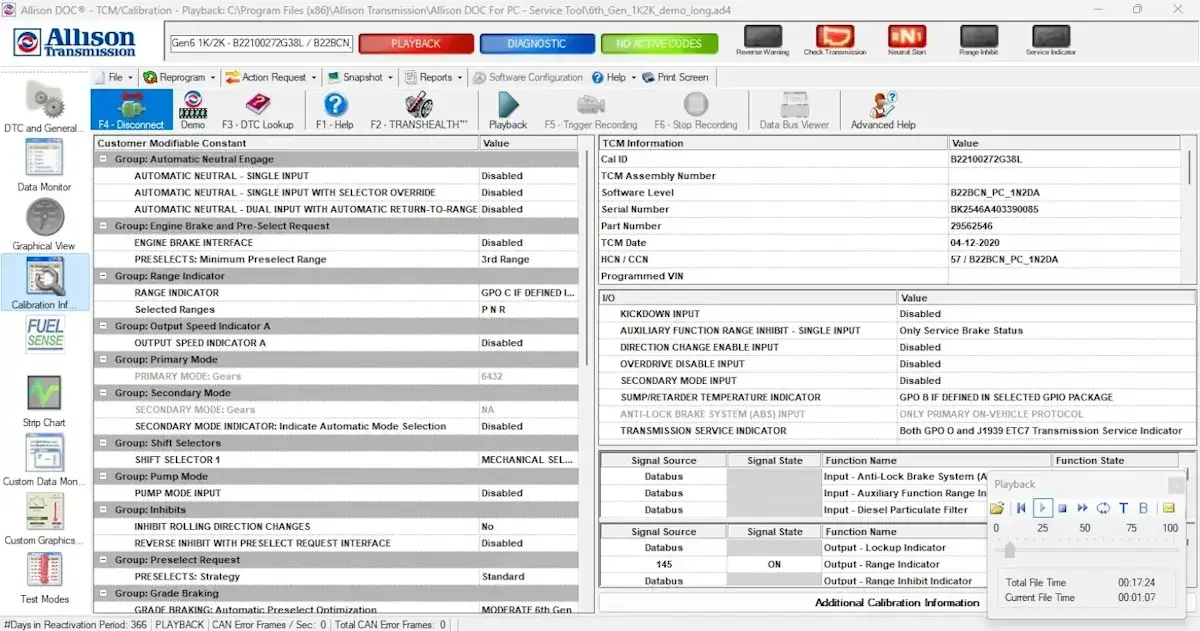
Task: Toggle the B button in Playback panel
Action: 1143,508
